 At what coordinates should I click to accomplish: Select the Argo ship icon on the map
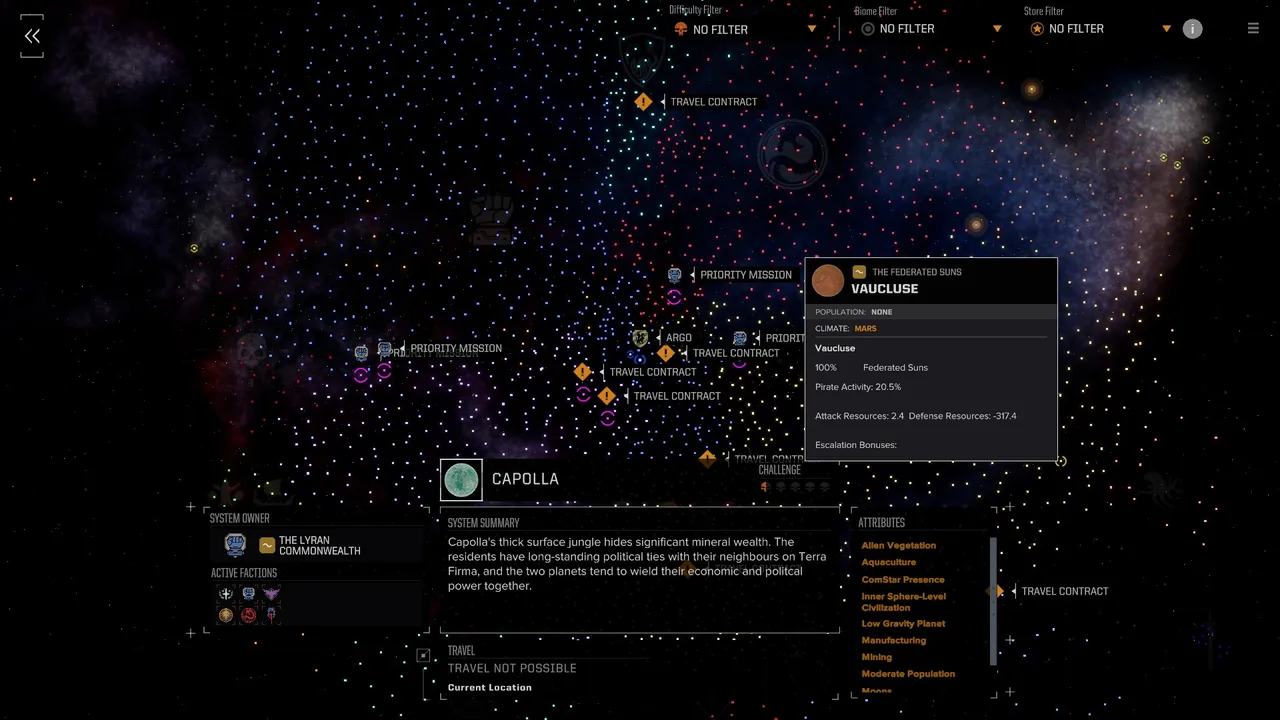[x=640, y=338]
